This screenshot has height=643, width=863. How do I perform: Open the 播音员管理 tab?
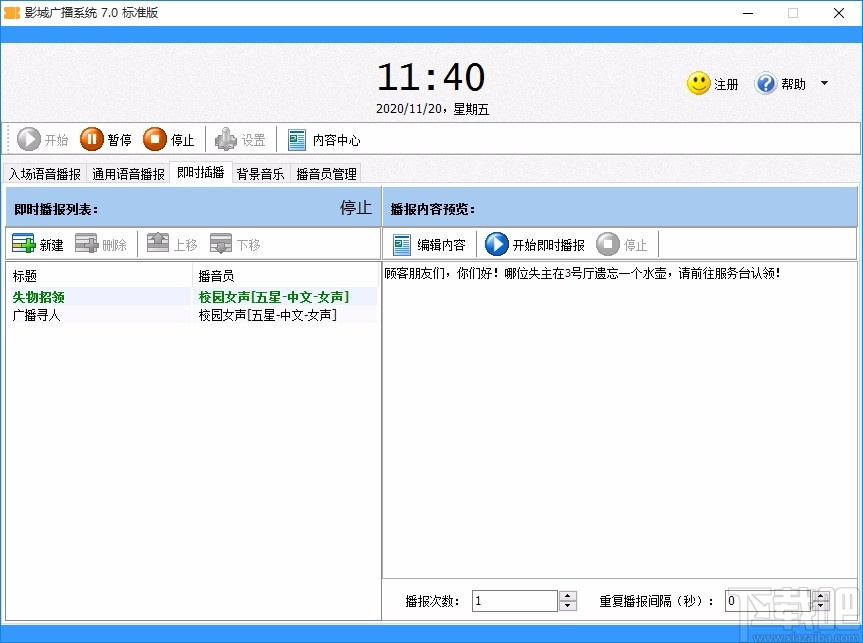[x=324, y=172]
